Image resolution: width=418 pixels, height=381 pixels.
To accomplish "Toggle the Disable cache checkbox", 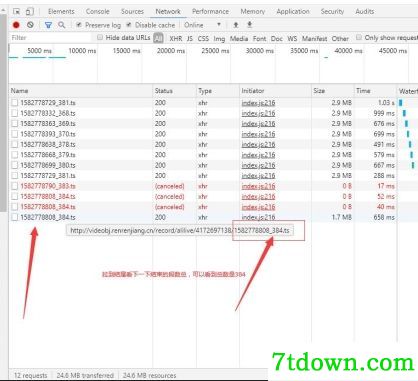I will point(129,25).
